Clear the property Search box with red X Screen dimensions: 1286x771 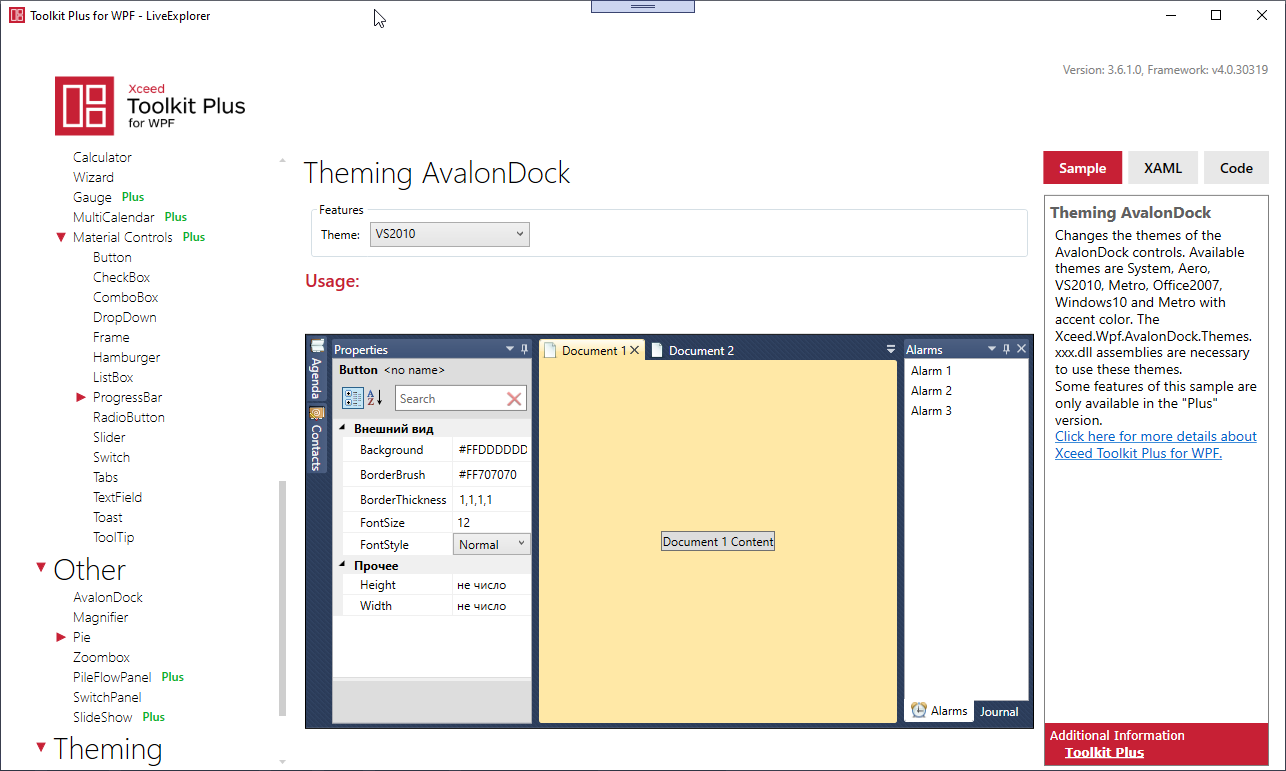click(x=514, y=399)
